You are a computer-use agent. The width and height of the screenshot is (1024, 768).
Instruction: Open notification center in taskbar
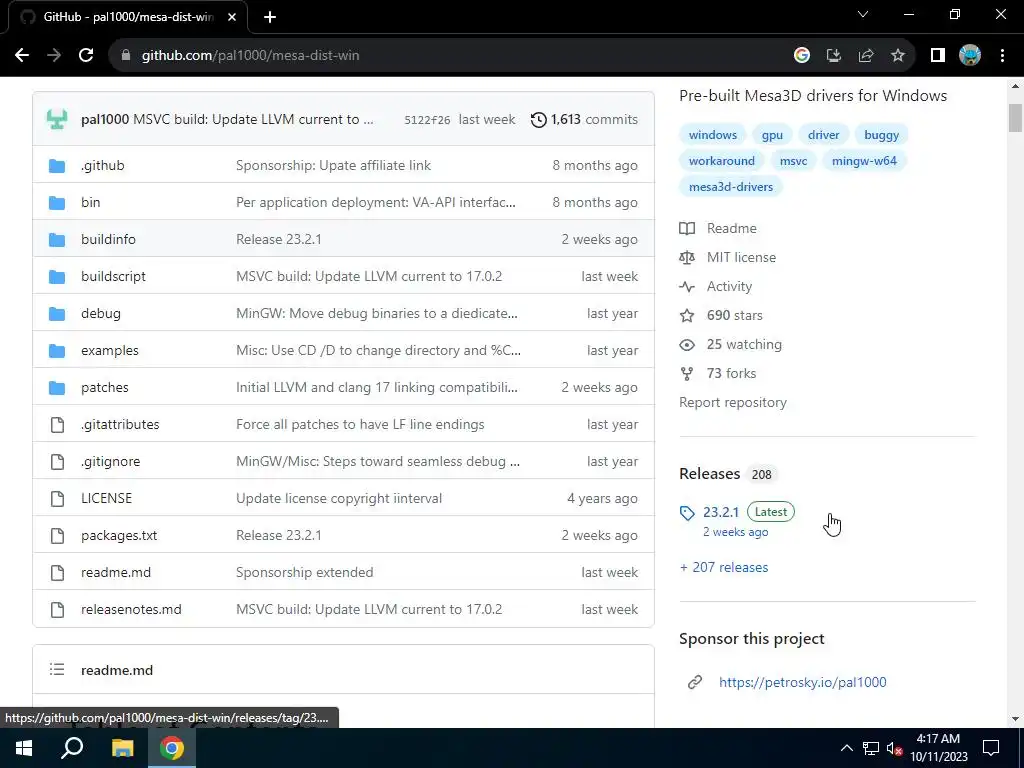click(x=991, y=748)
